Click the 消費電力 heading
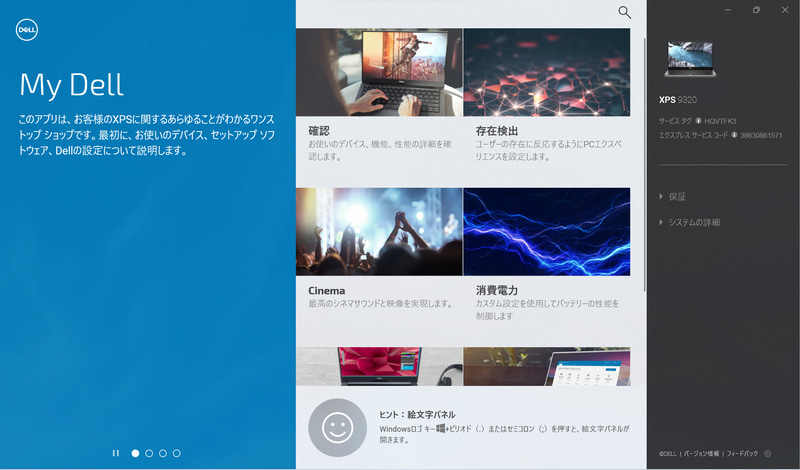Image resolution: width=800 pixels, height=470 pixels. tap(497, 290)
